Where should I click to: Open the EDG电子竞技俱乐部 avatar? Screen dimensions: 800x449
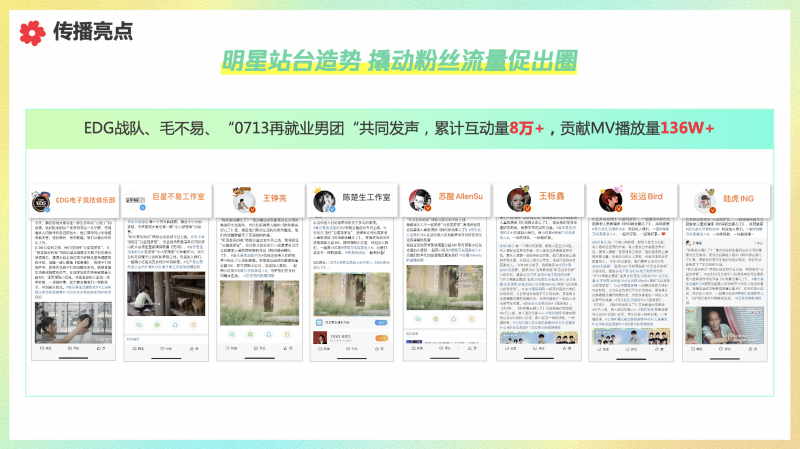(41, 202)
